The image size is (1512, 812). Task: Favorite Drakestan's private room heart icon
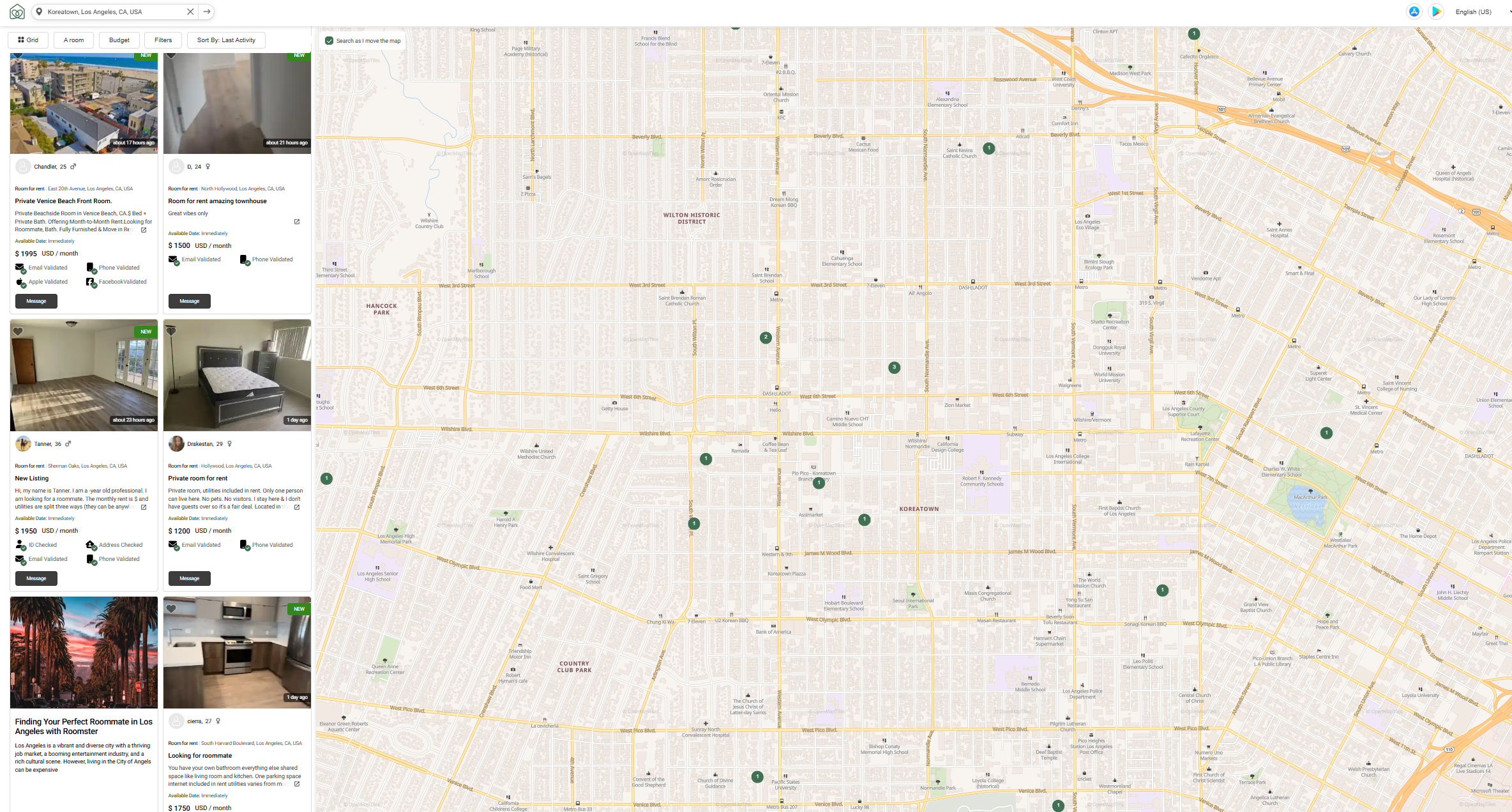[171, 332]
